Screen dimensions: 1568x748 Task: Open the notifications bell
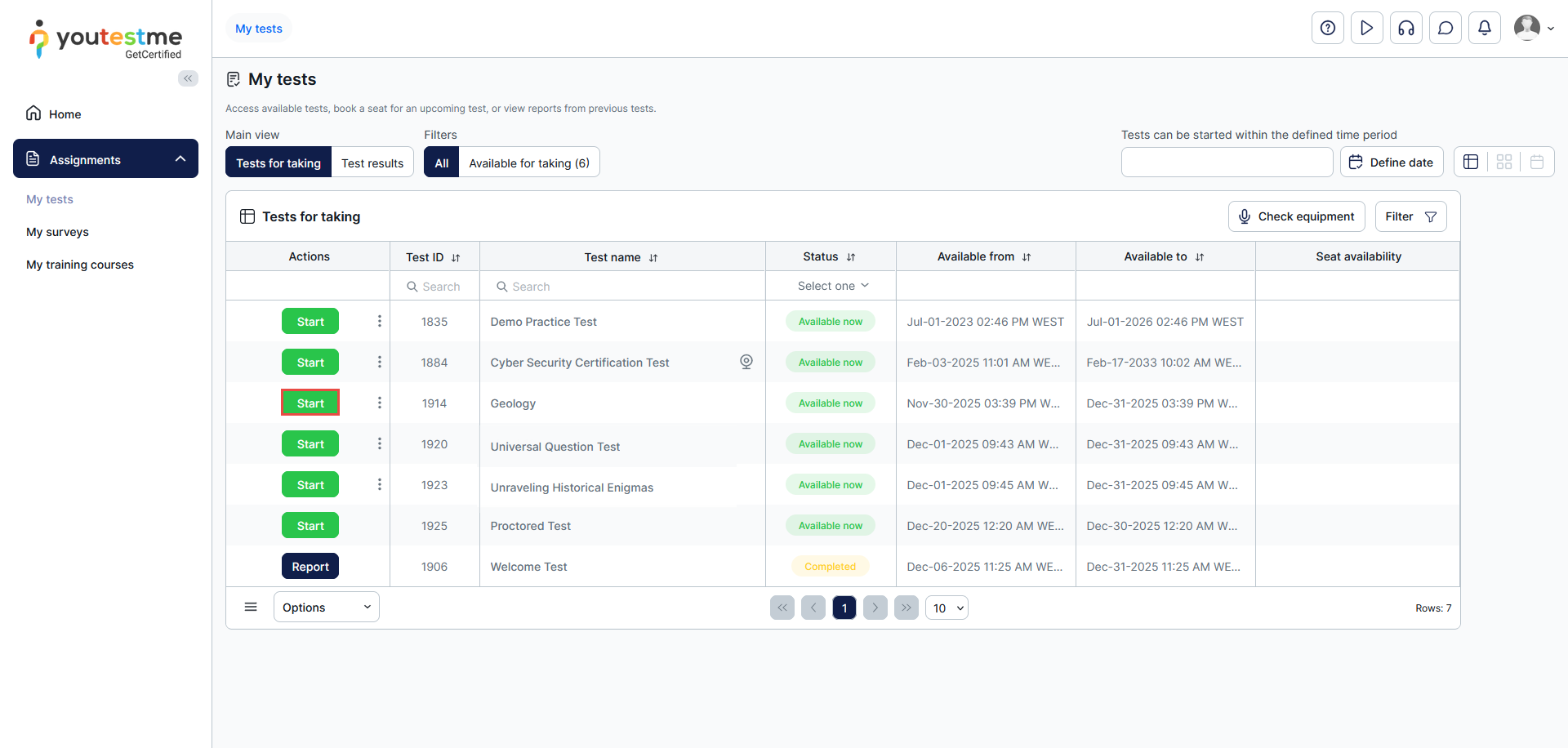pos(1484,29)
